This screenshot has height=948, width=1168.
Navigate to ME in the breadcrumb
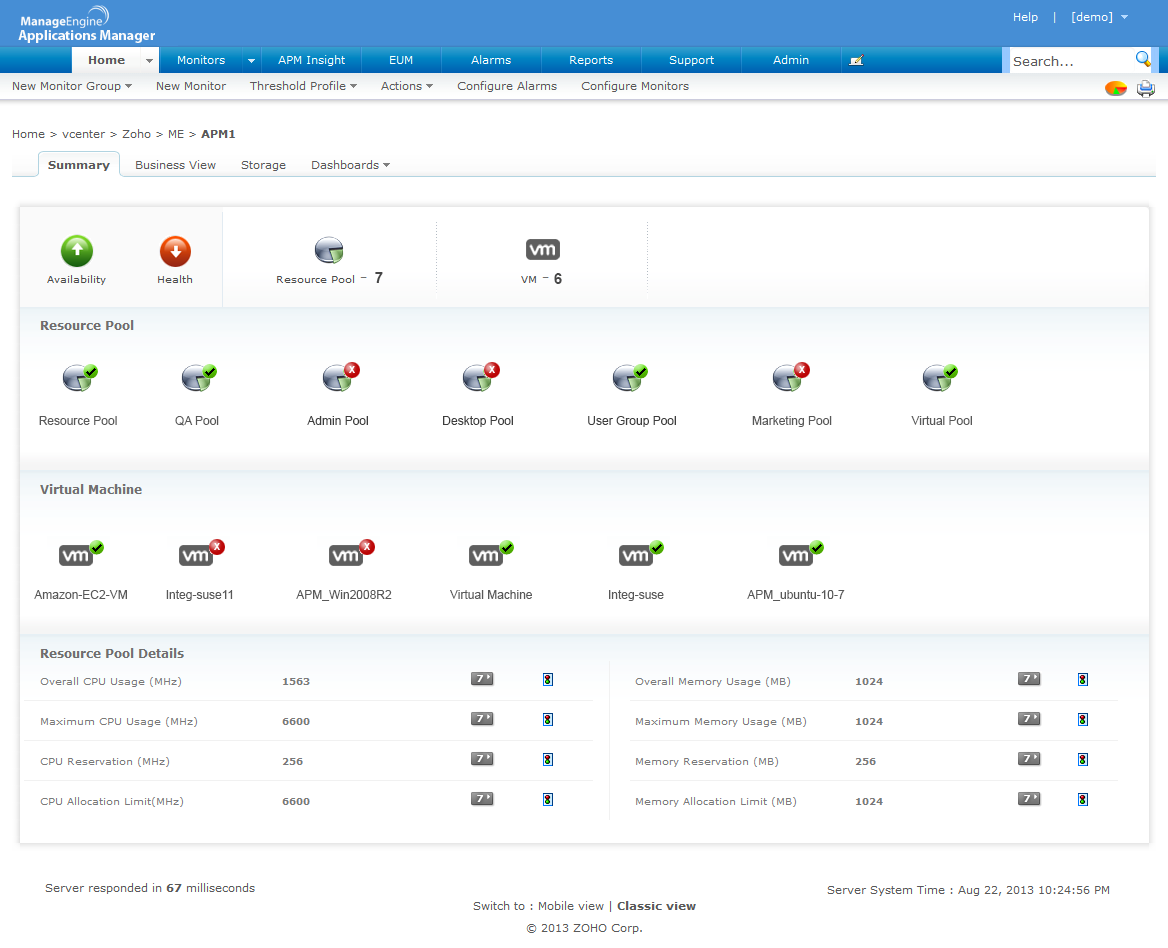[x=176, y=134]
